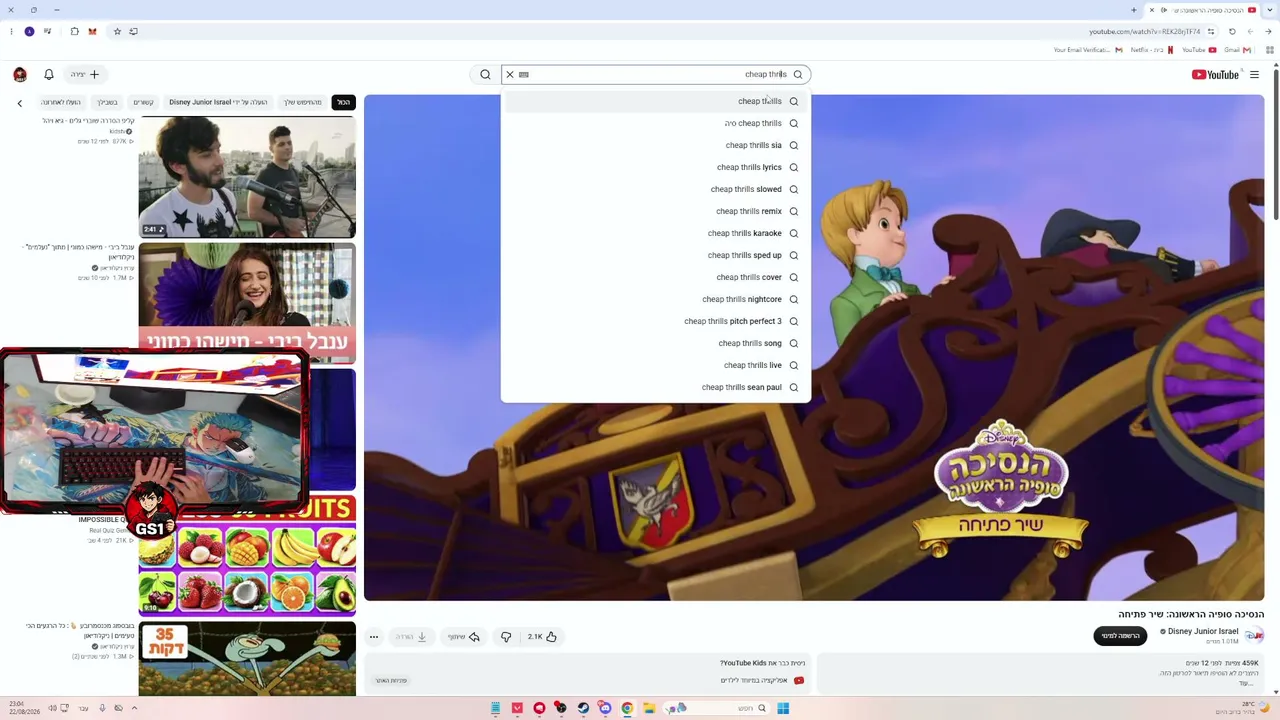Open the Windows Start button
Screen dimensions: 1280x720
point(783,708)
